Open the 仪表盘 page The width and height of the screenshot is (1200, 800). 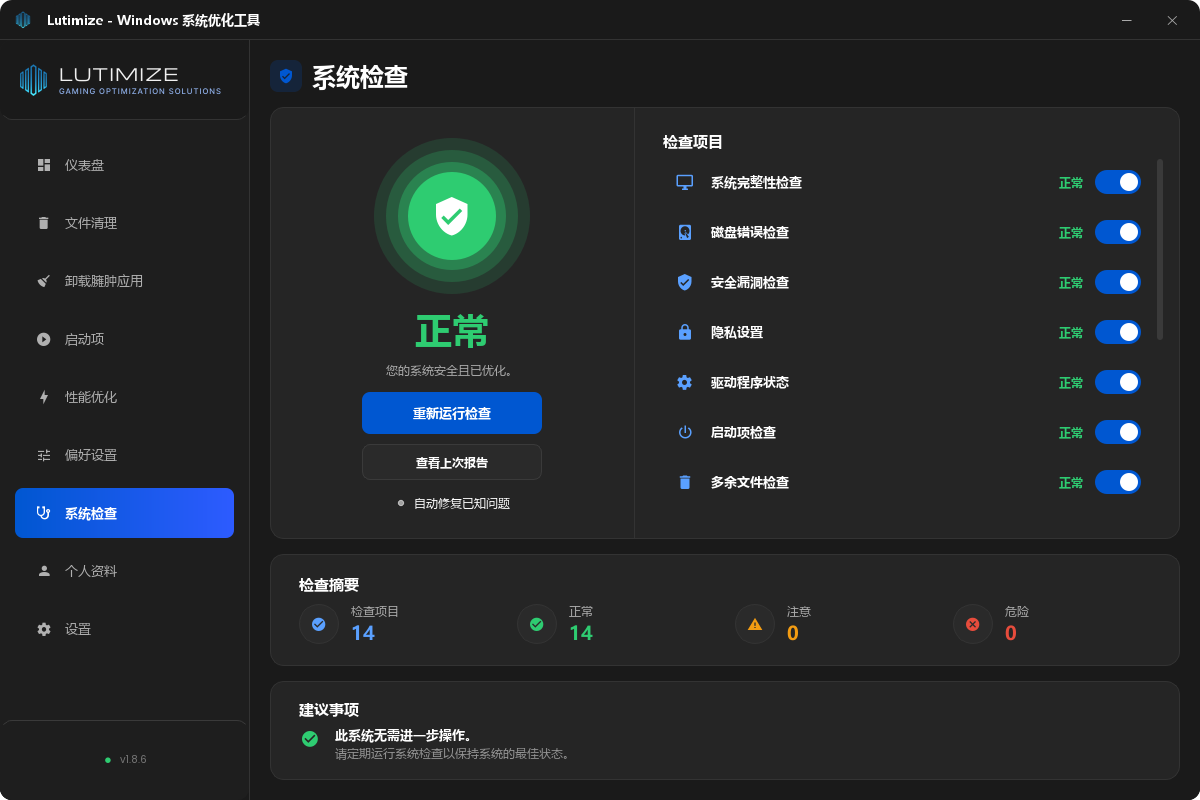pyautogui.click(x=124, y=165)
